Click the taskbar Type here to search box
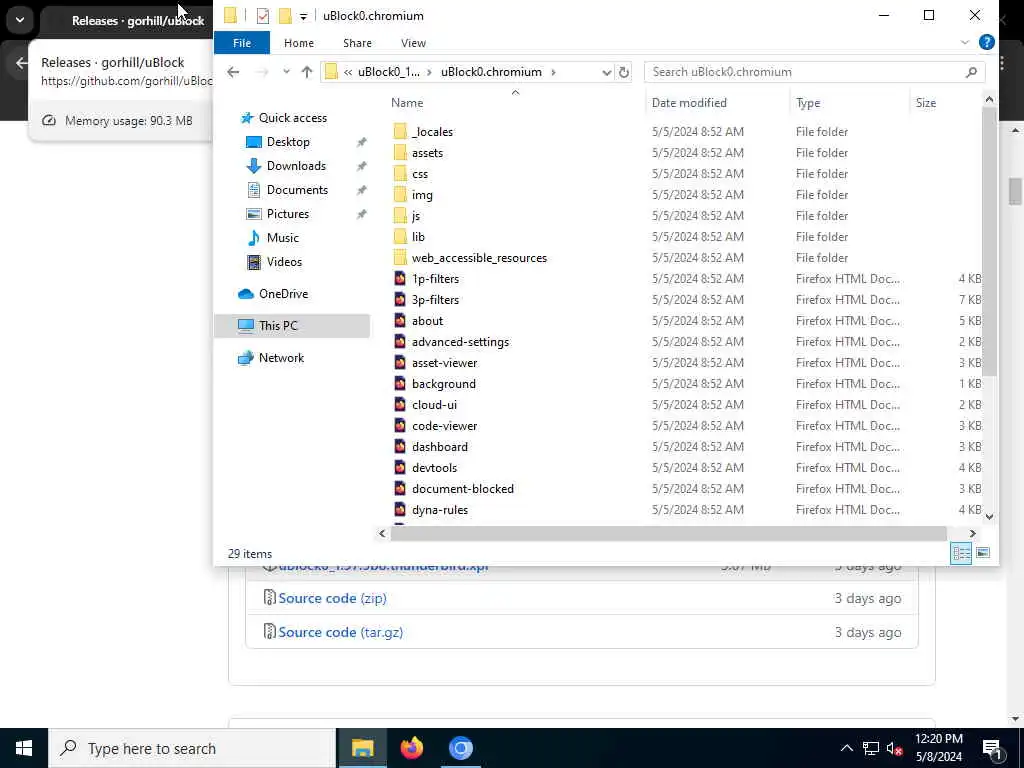The image size is (1024, 768). (x=192, y=748)
